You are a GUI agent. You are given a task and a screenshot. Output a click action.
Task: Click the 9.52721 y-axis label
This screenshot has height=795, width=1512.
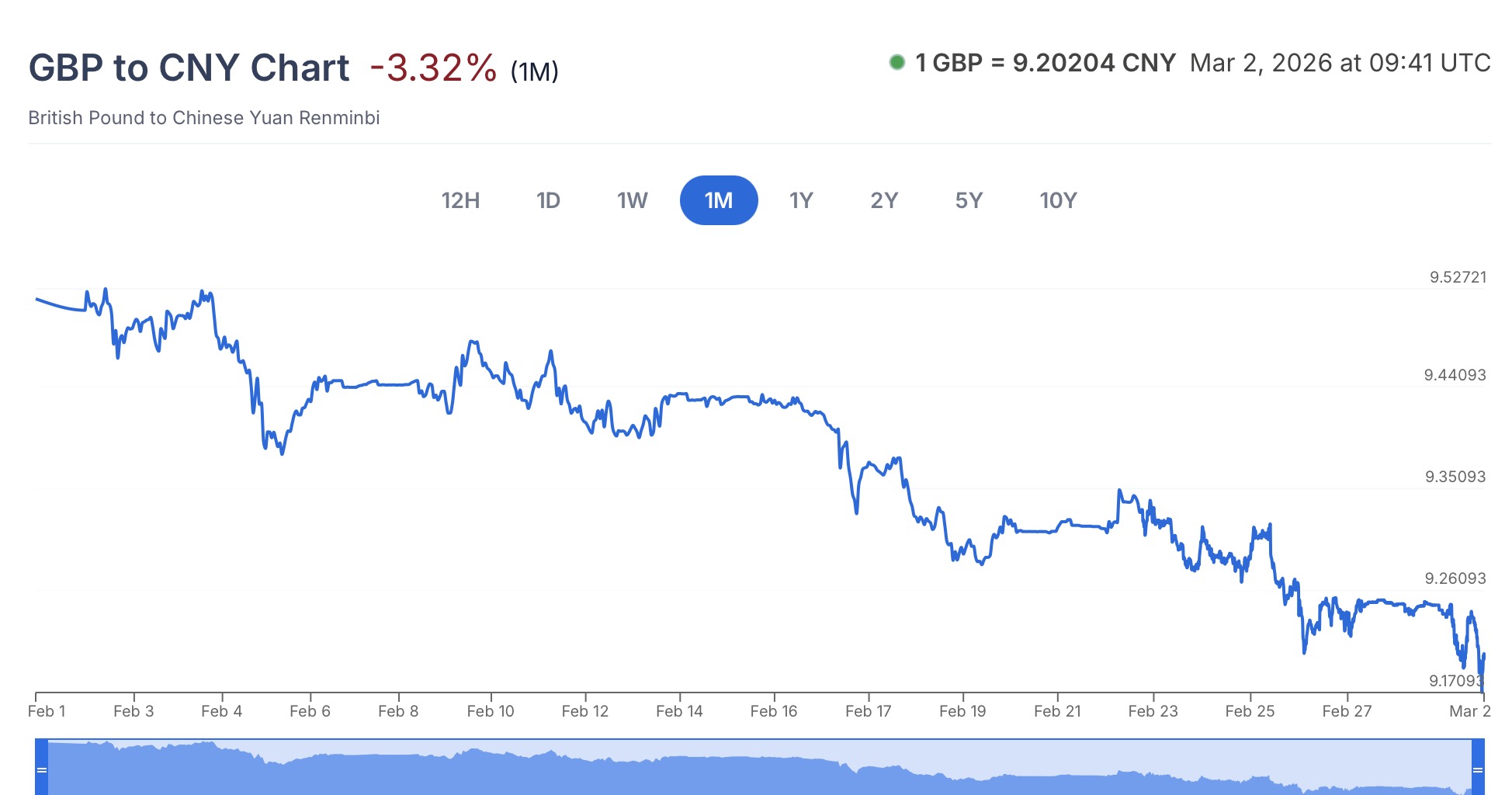(x=1458, y=277)
